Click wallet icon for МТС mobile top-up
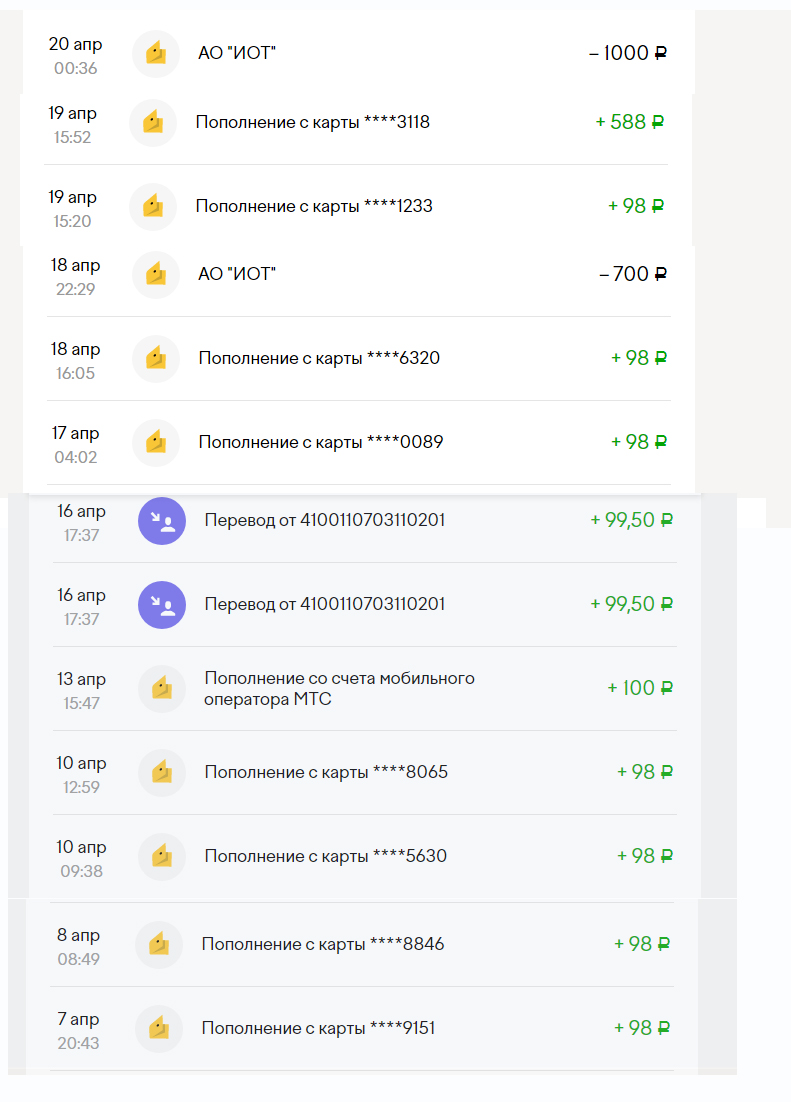Viewport: 791px width, 1102px height. 161,689
